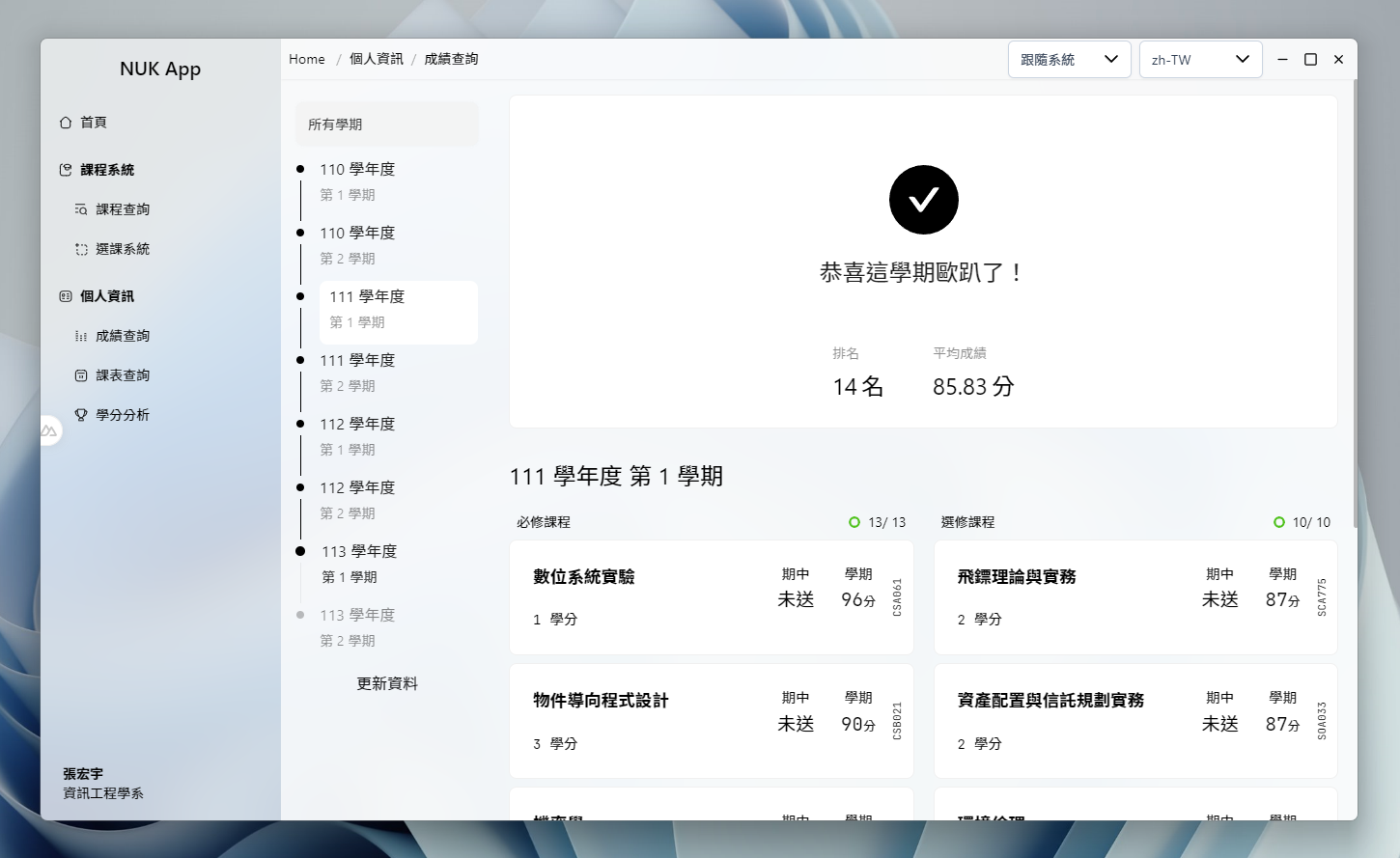Open 選課系統 via its sidebar icon
1400x858 pixels.
click(x=81, y=248)
